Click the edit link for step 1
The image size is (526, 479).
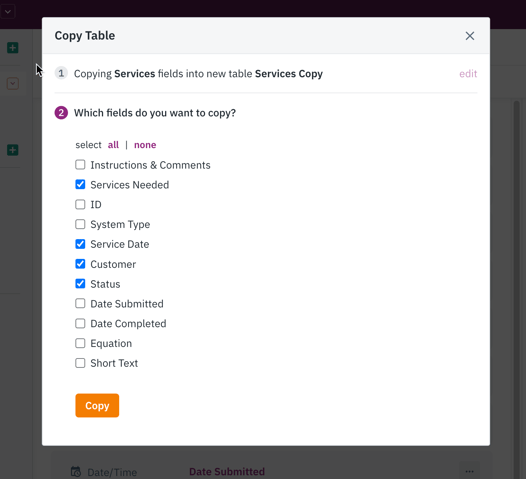click(468, 73)
